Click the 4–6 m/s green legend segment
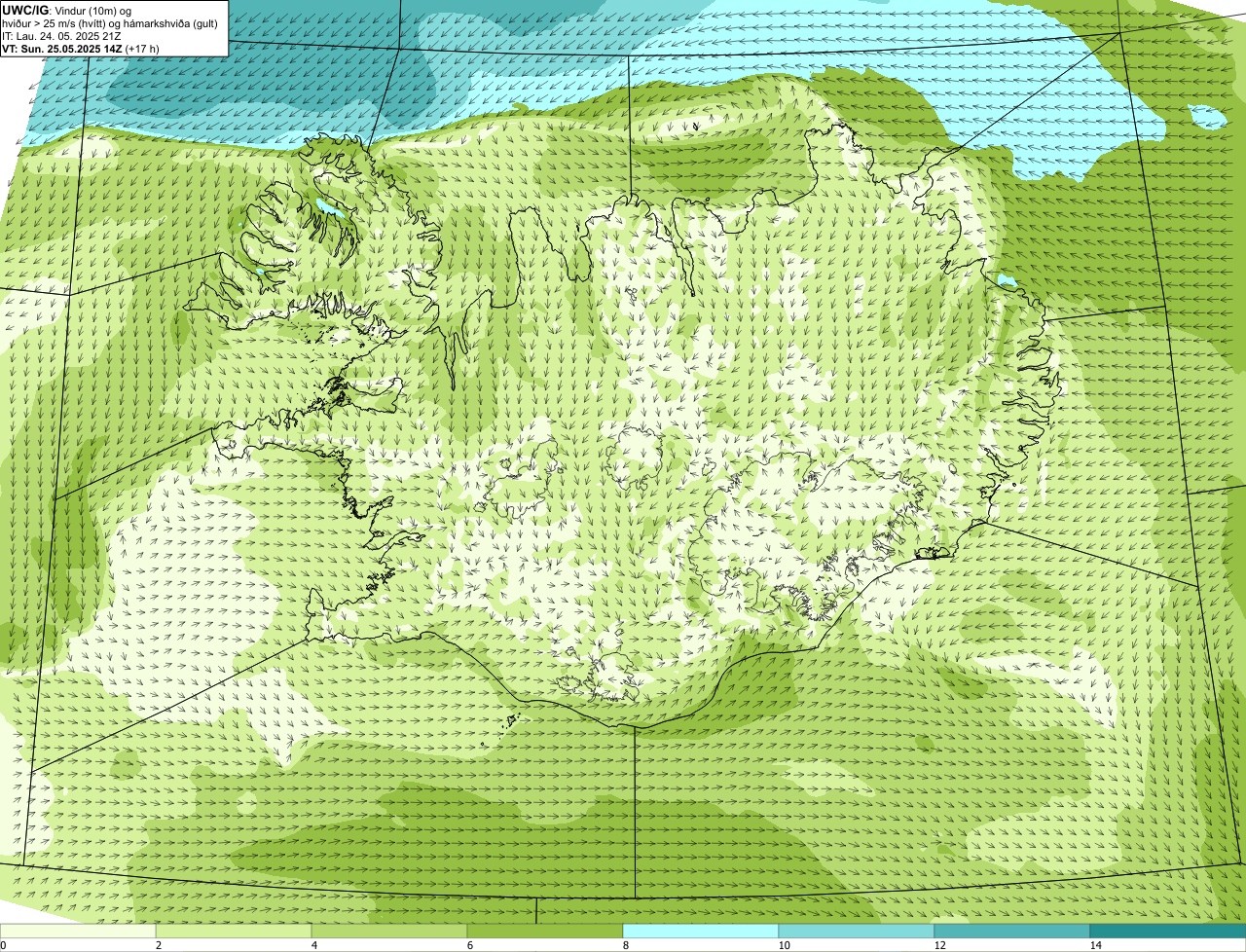This screenshot has height=952, width=1246. coord(389,931)
